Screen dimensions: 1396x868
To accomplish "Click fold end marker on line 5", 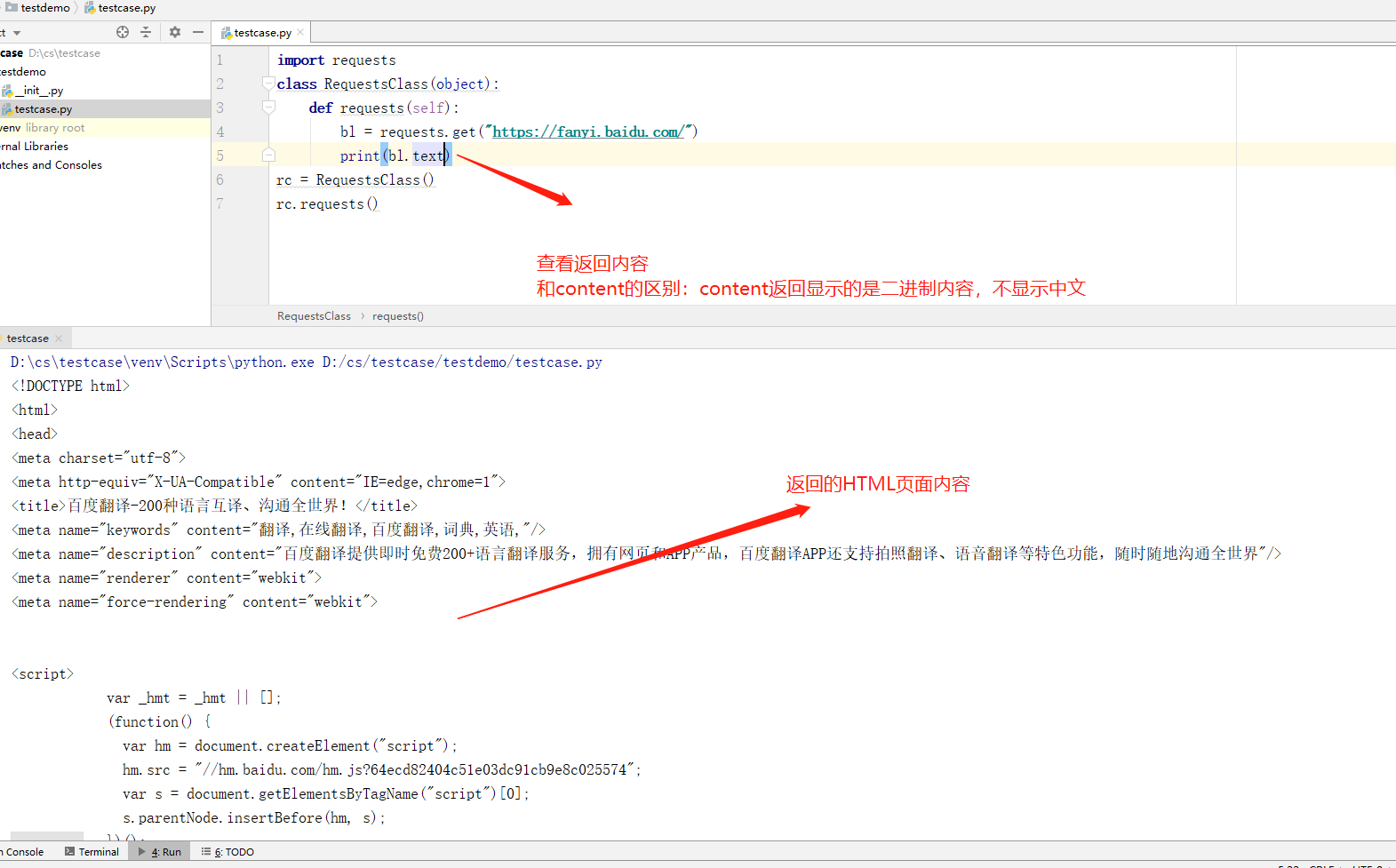I will [x=268, y=155].
